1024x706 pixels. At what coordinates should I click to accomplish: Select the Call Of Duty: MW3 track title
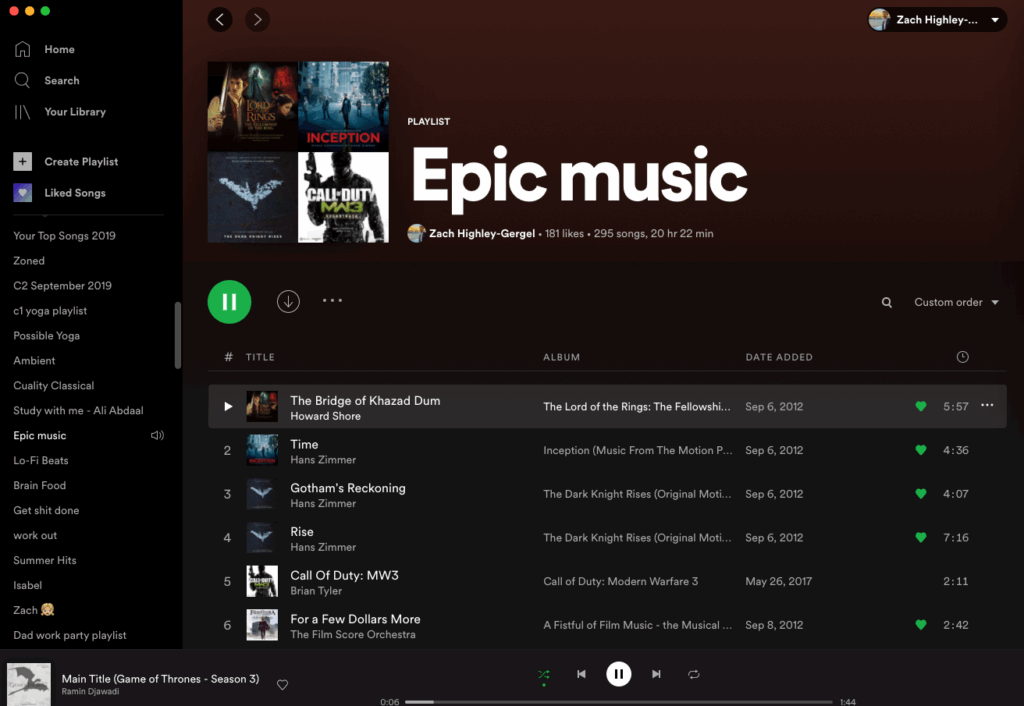344,575
